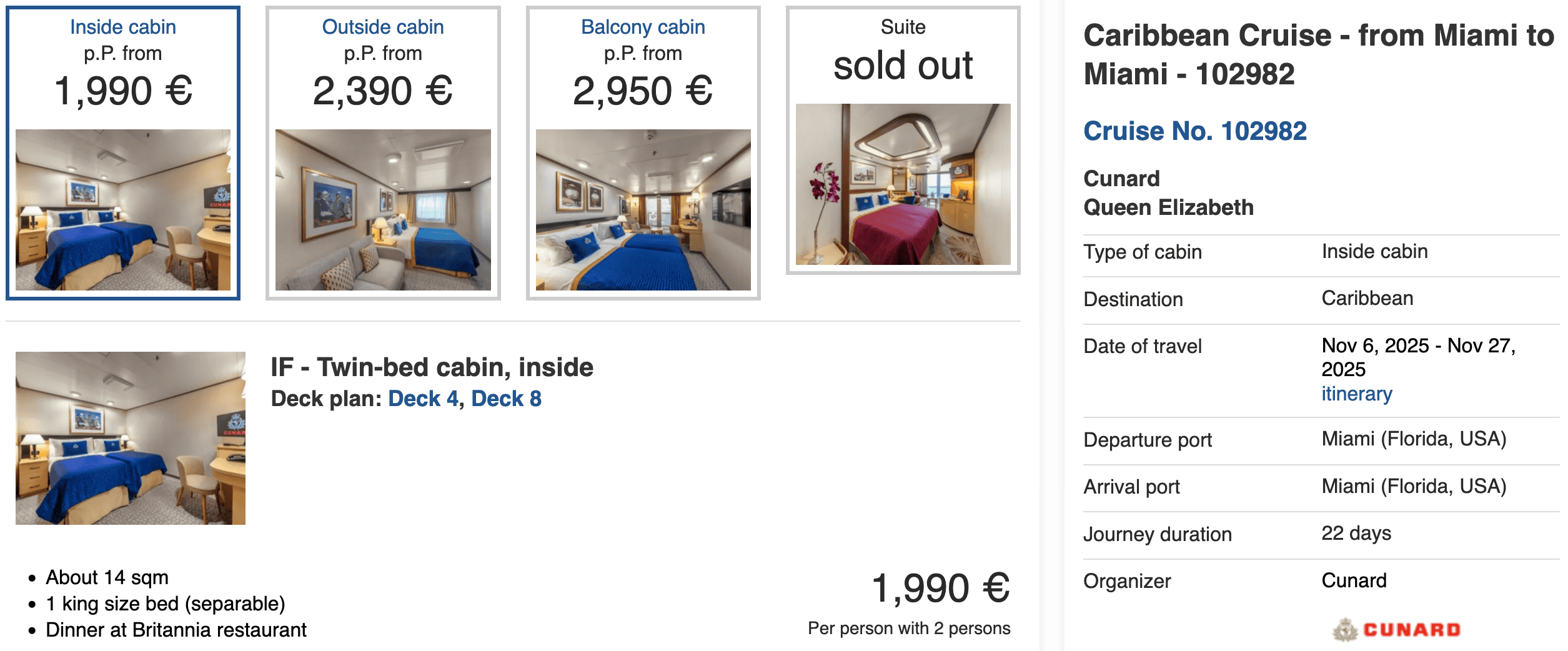The image size is (1568, 651).
Task: Open the Suite room photo
Action: coord(903,184)
